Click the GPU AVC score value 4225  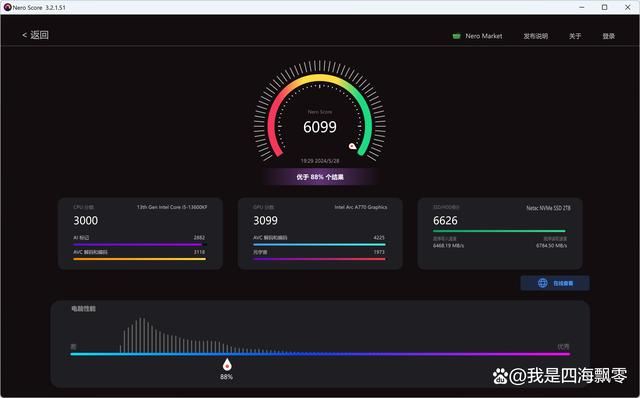379,237
